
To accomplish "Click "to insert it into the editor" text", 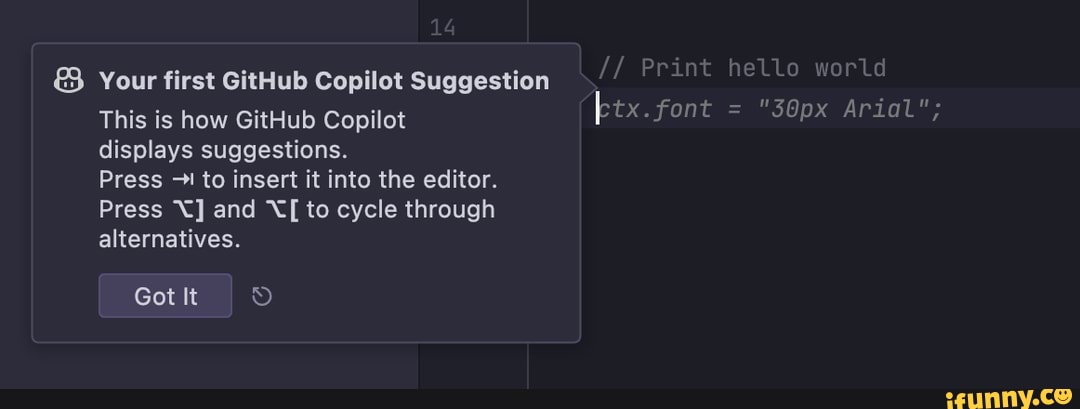I will [350, 180].
